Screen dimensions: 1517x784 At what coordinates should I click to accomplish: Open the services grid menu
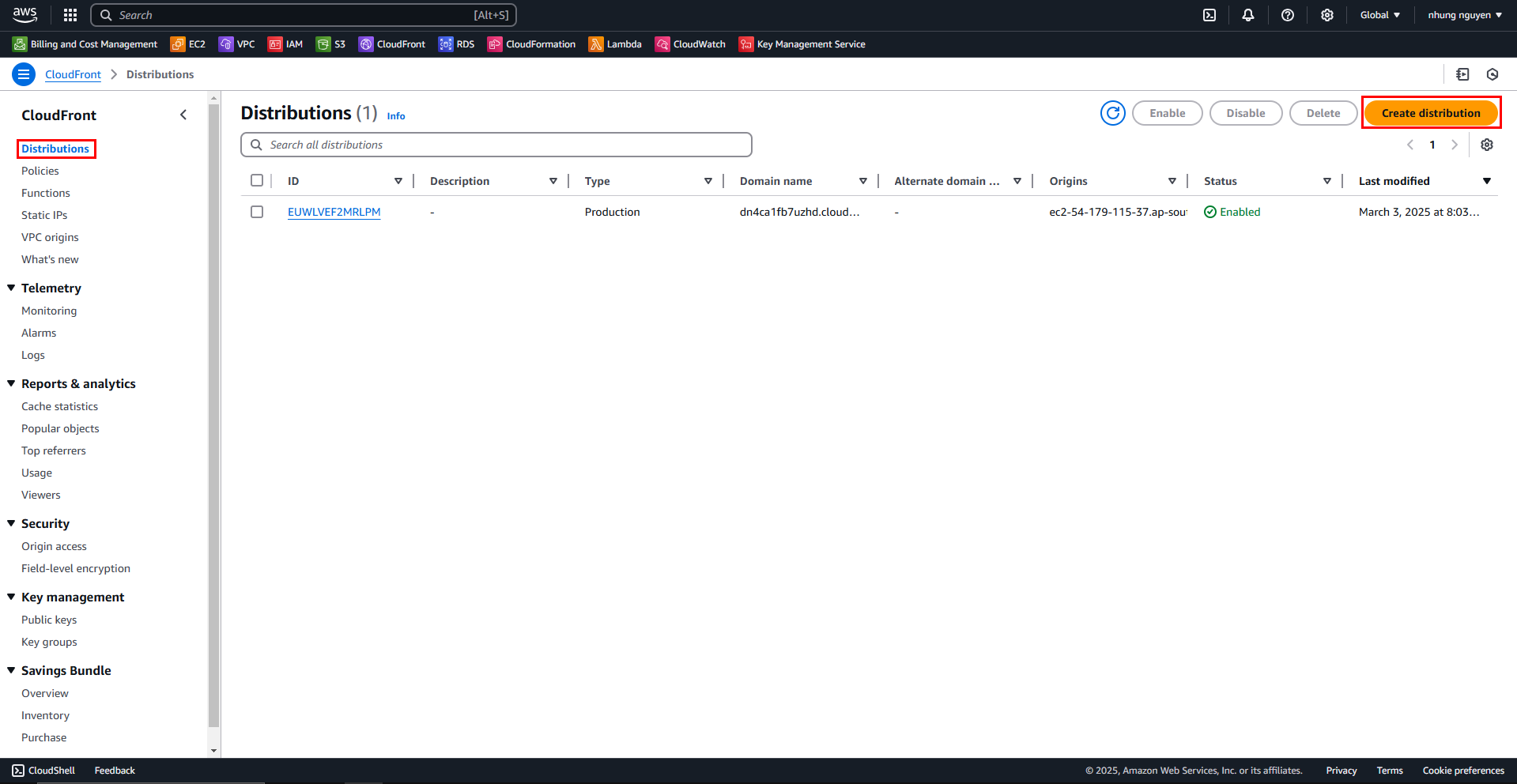point(70,15)
